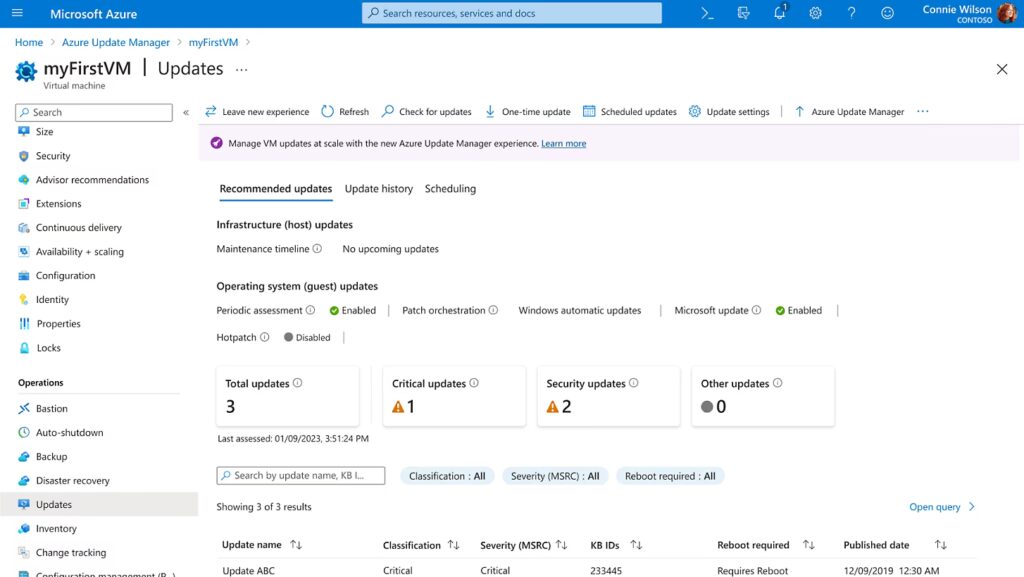Image resolution: width=1024 pixels, height=577 pixels.
Task: Open the portal settings gear icon
Action: click(815, 13)
